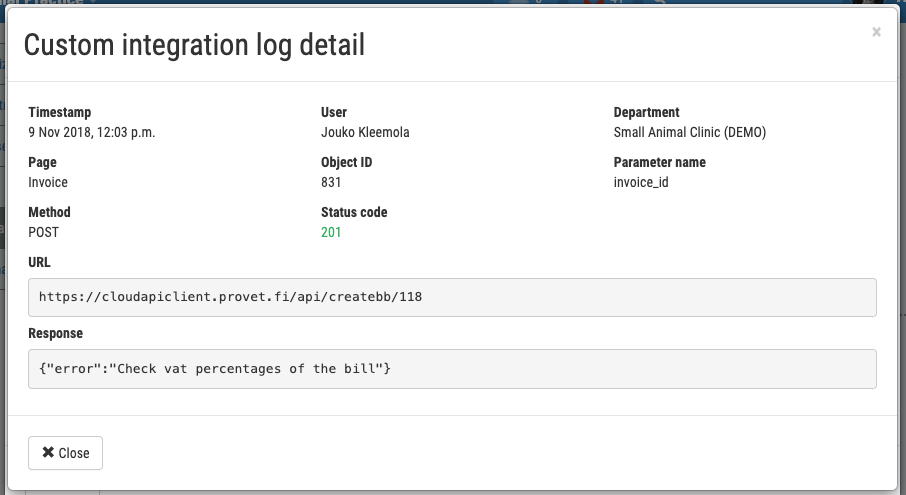The width and height of the screenshot is (906, 495).
Task: Click Method value 'POST'
Action: 43,232
